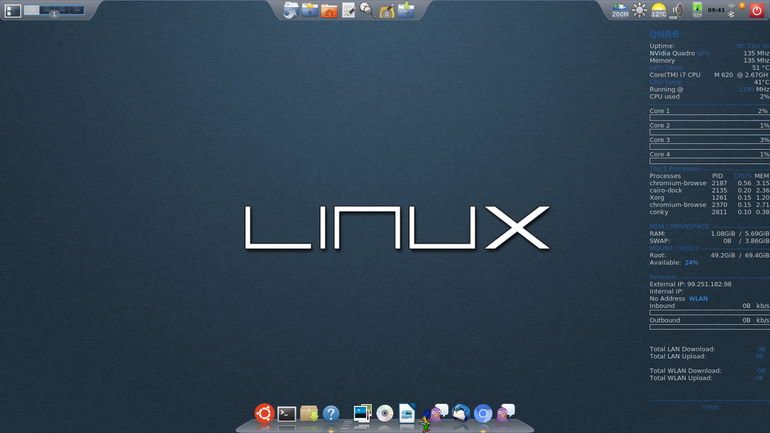770x433 pixels.
Task: Launch the Chromium browser from the dock
Action: pyautogui.click(x=483, y=414)
